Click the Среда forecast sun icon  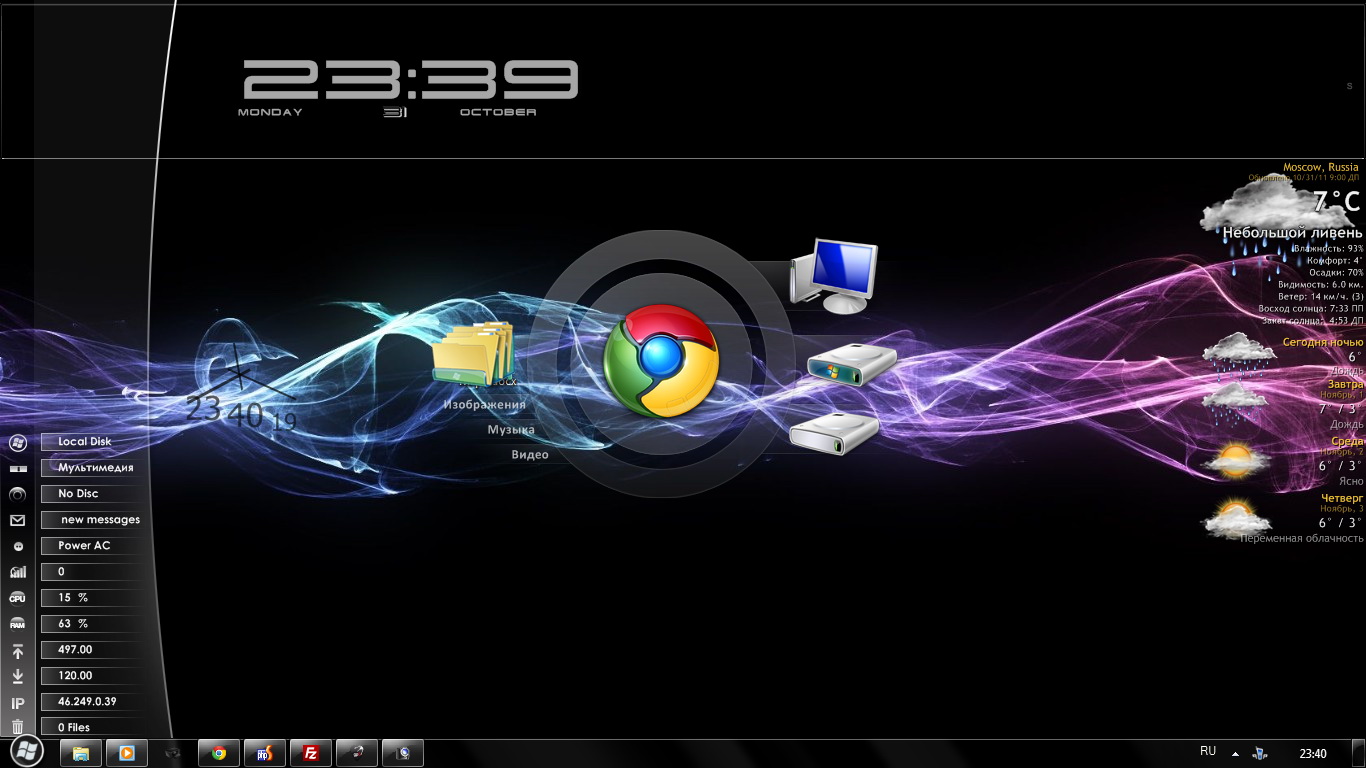[x=1236, y=460]
